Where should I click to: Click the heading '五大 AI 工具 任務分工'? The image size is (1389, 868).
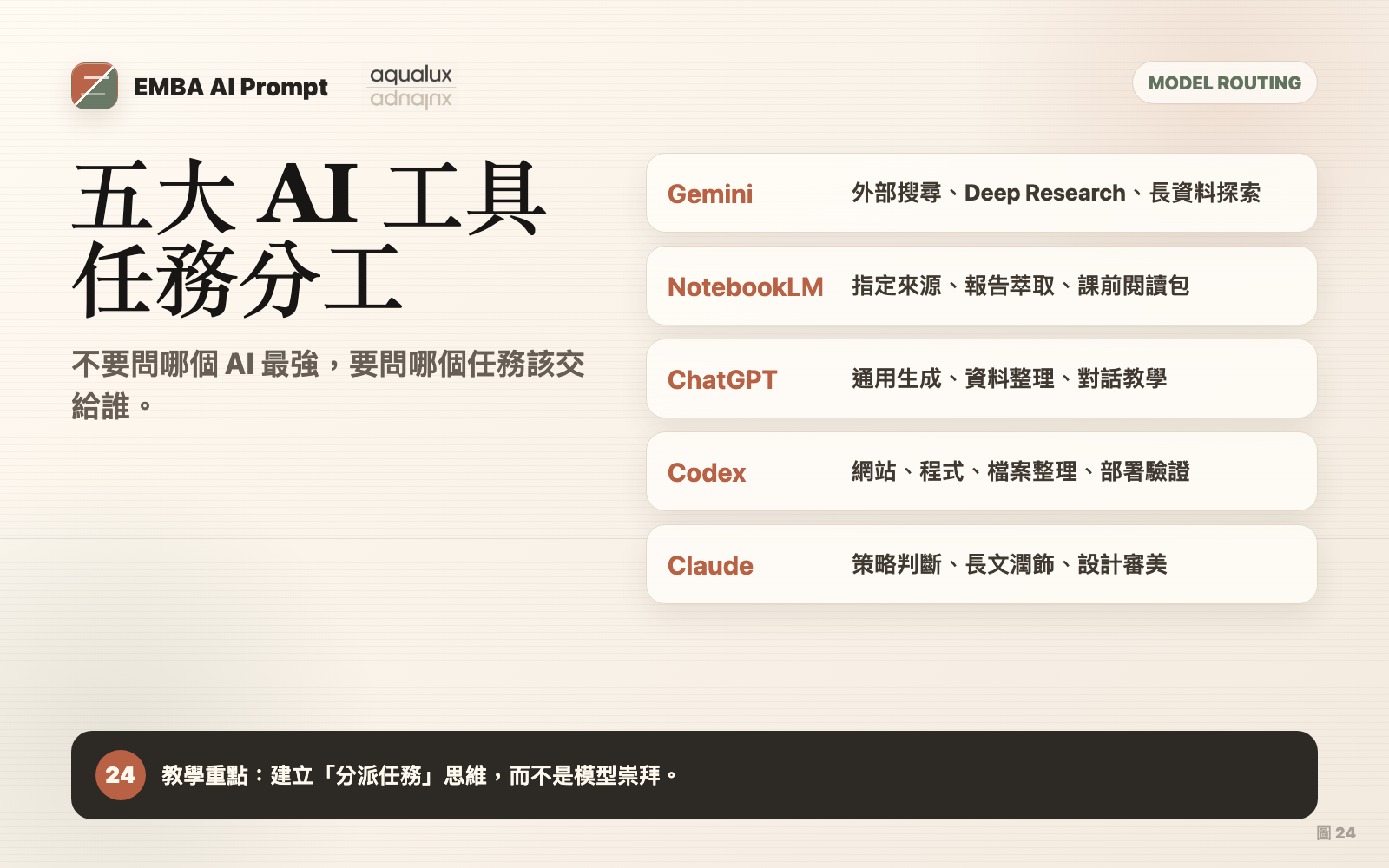(309, 238)
